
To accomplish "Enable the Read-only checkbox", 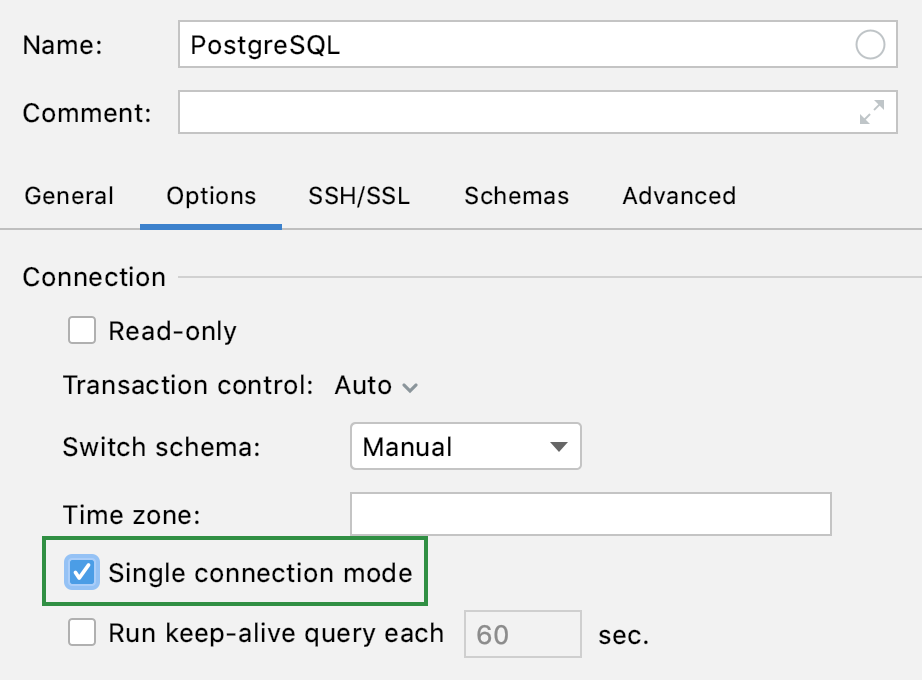I will click(x=81, y=330).
